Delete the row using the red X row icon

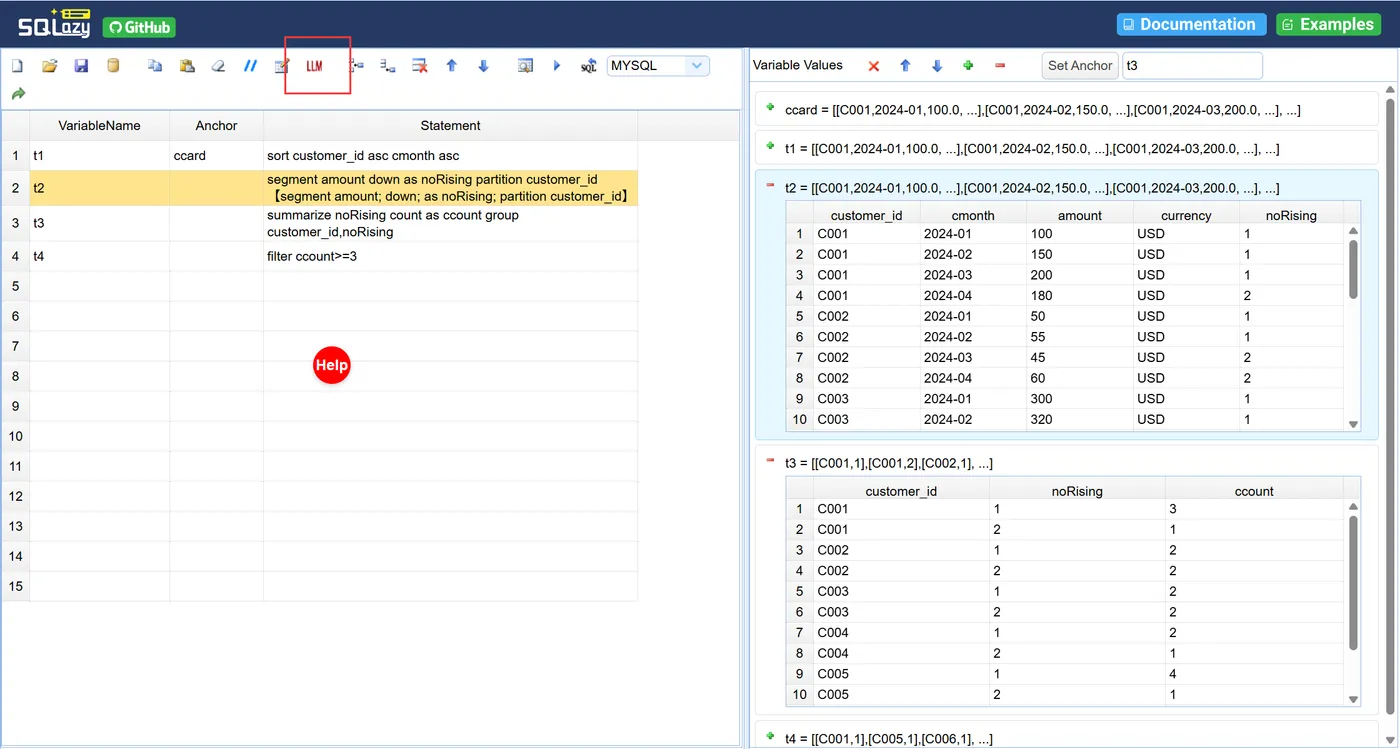click(421, 66)
